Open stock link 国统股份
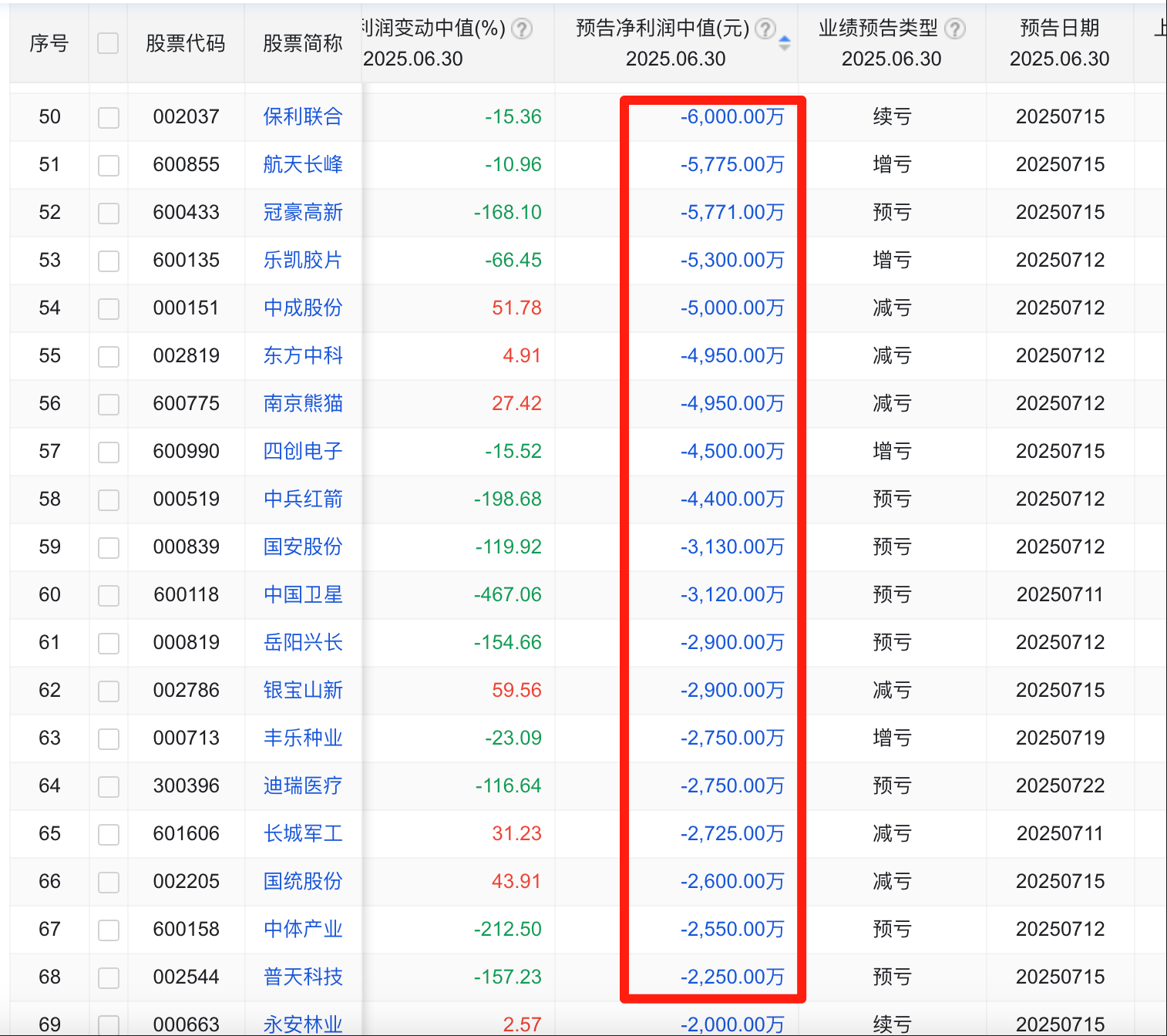The image size is (1167, 1036). 303,881
